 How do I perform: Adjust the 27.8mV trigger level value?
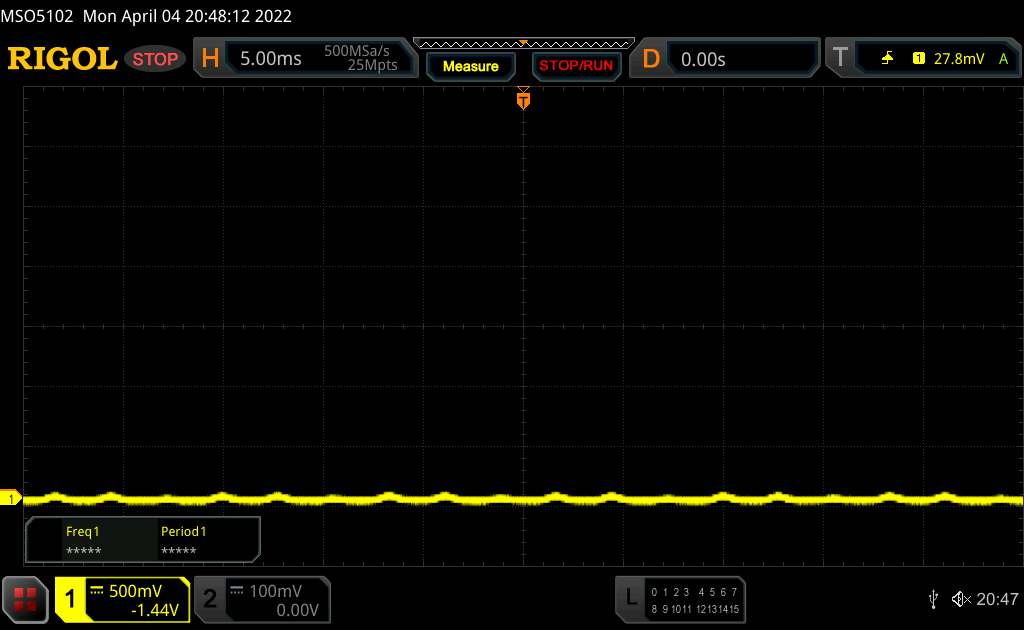pyautogui.click(x=959, y=59)
